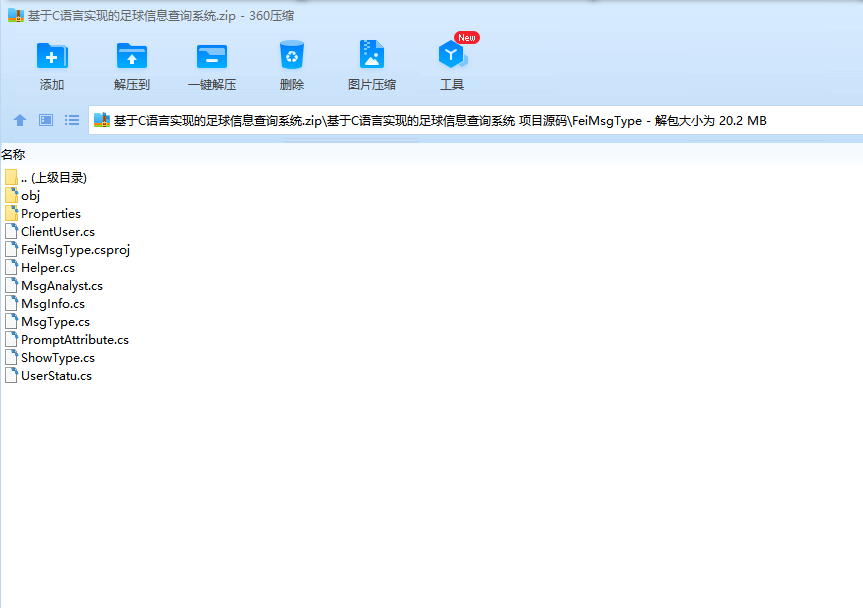This screenshot has height=608, width=863.
Task: Select the ClientUser.cs file
Action: coord(58,232)
